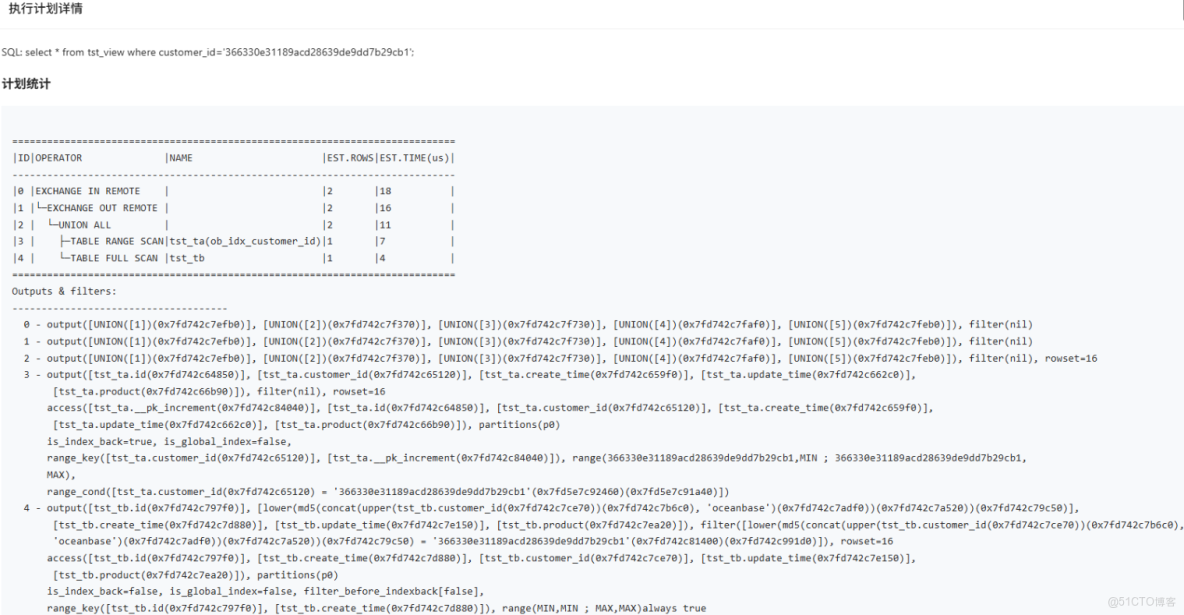
Task: Select estimated time 4 for TABLE FULL SCAN
Action: click(383, 258)
